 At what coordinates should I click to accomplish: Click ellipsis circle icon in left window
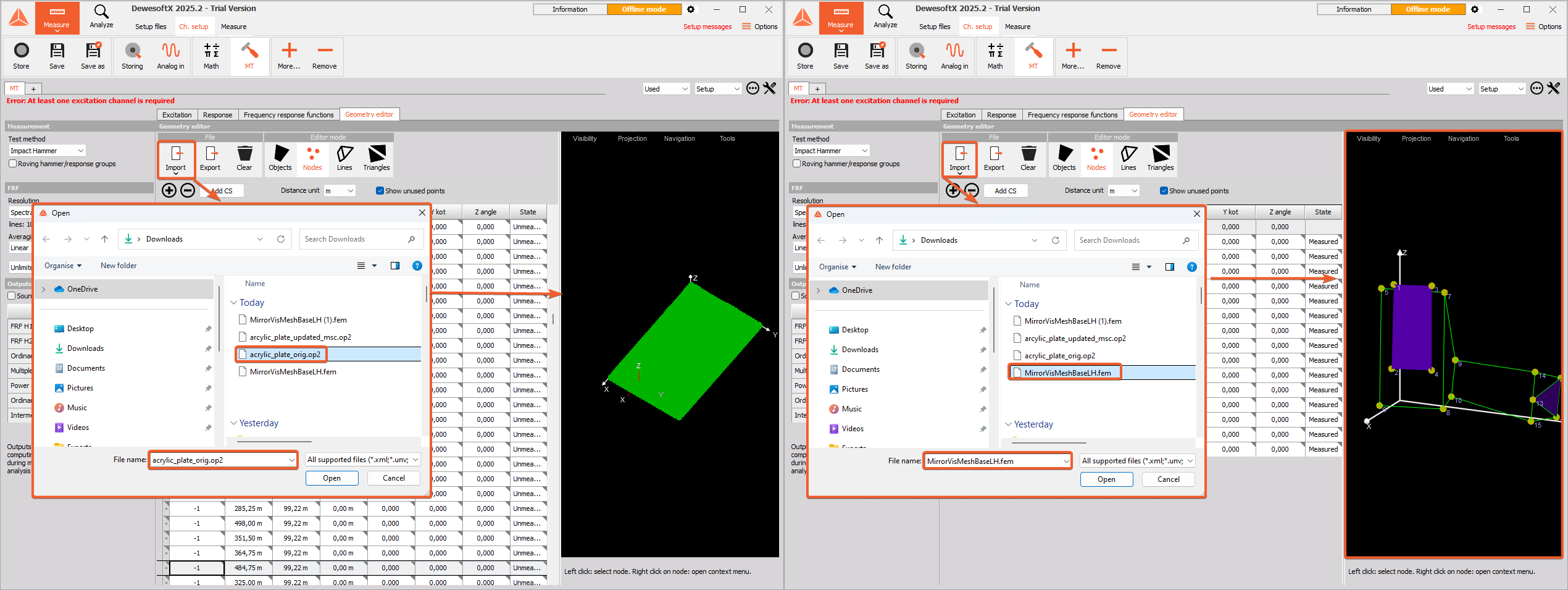tap(753, 88)
